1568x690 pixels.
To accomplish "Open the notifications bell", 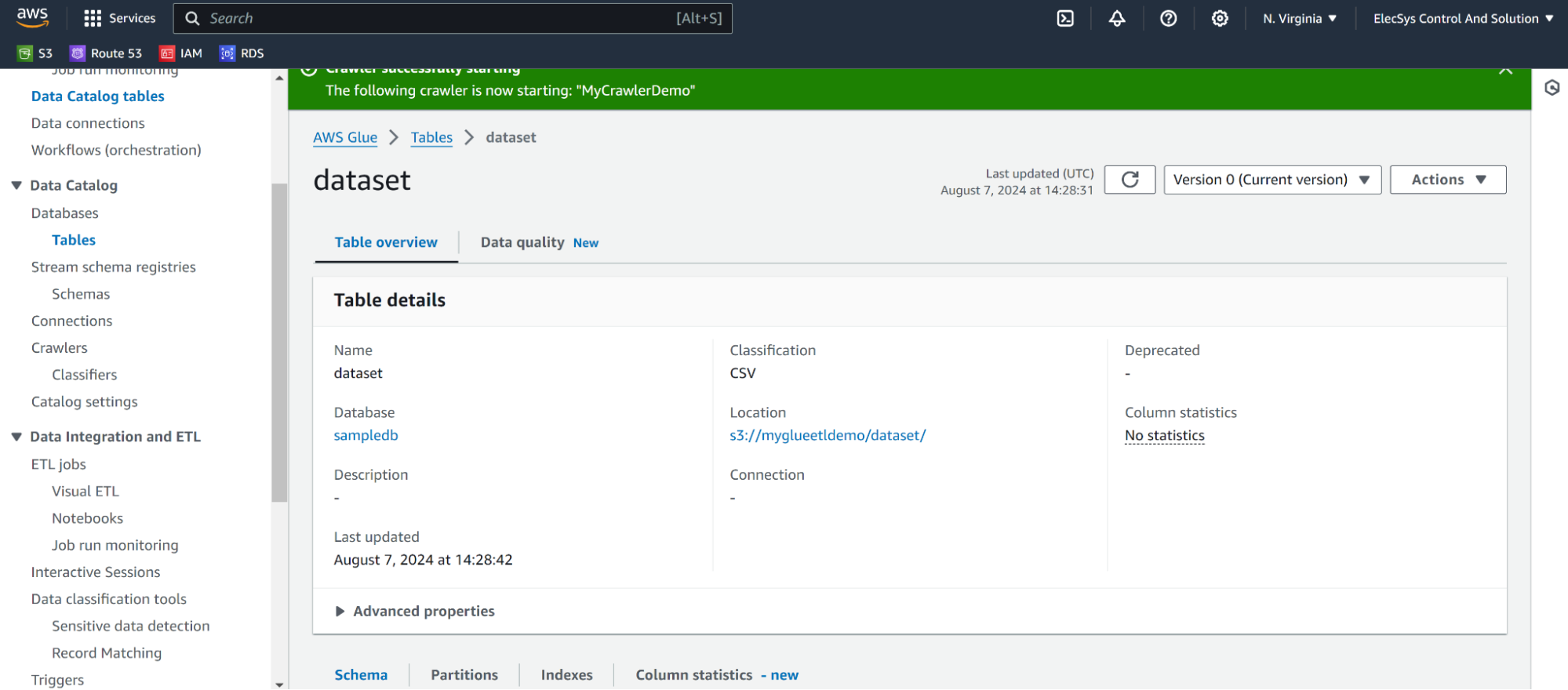I will coord(1117,18).
